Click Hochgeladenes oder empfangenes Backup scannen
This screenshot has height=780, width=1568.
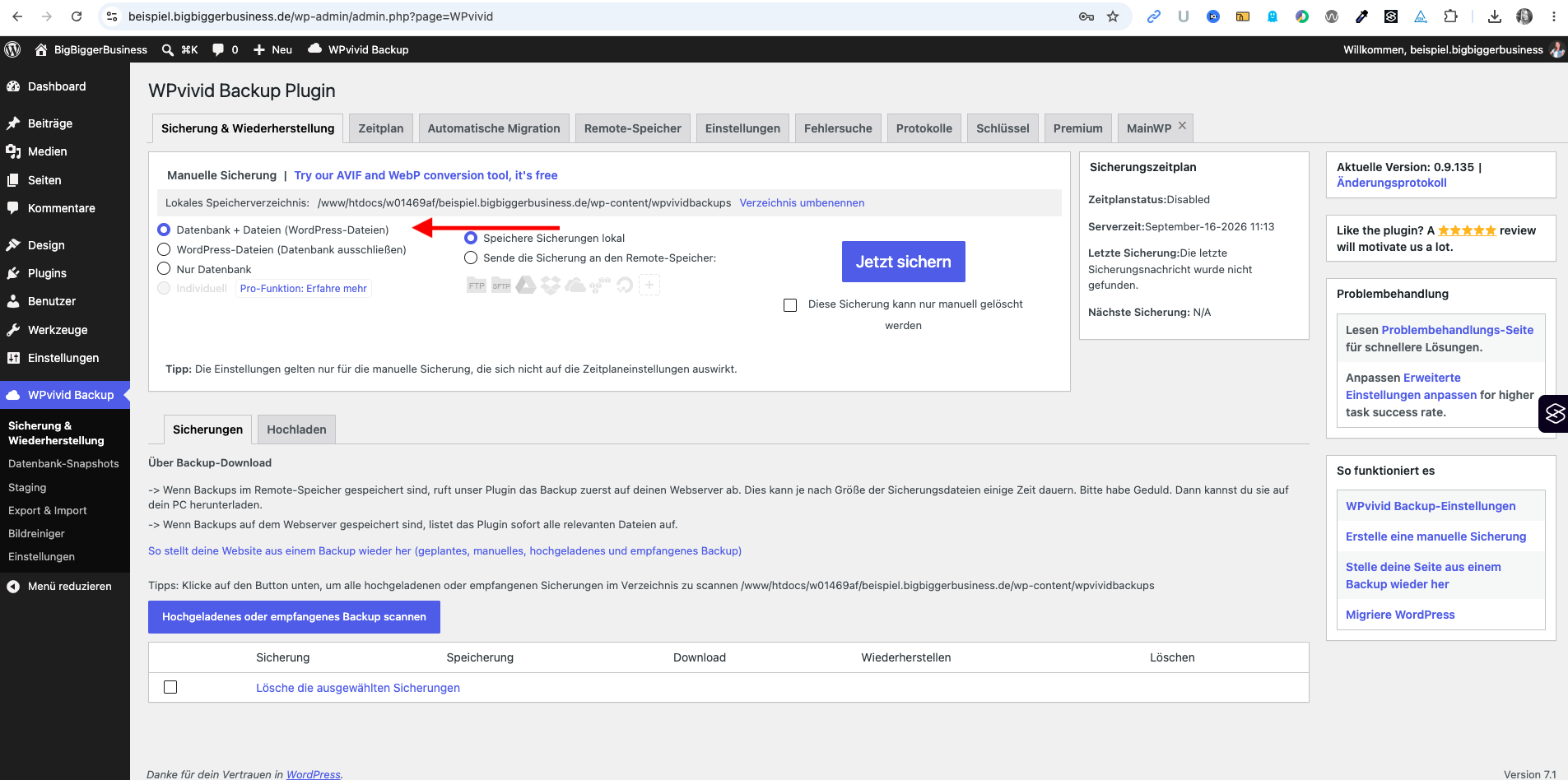coord(294,617)
